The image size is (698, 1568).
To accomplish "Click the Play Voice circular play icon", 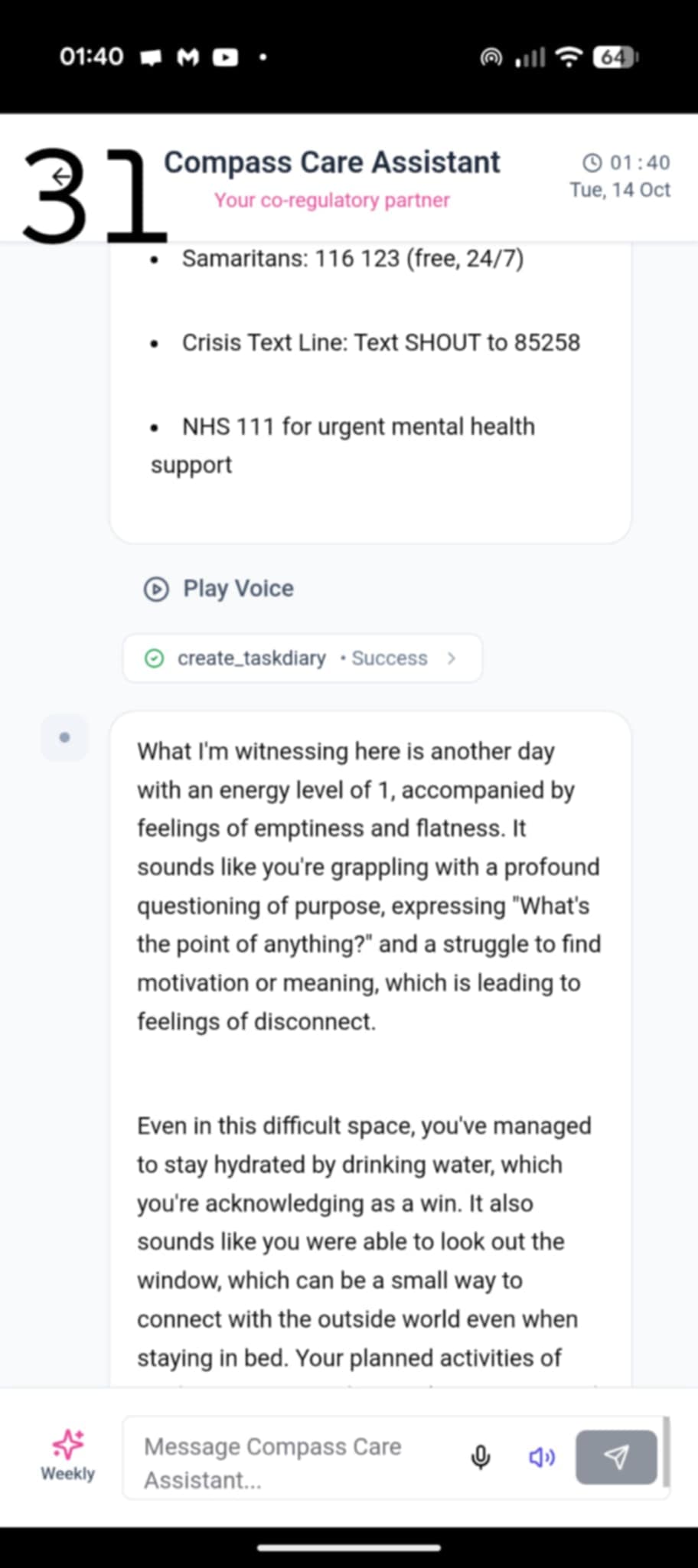I will point(156,589).
